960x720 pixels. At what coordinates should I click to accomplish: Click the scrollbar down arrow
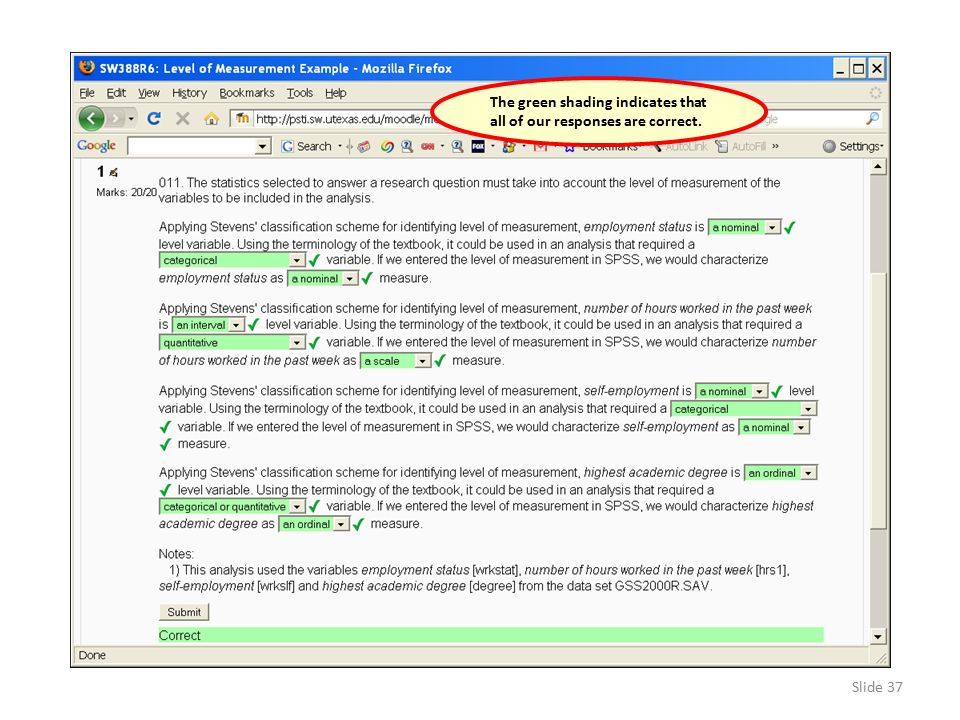878,637
